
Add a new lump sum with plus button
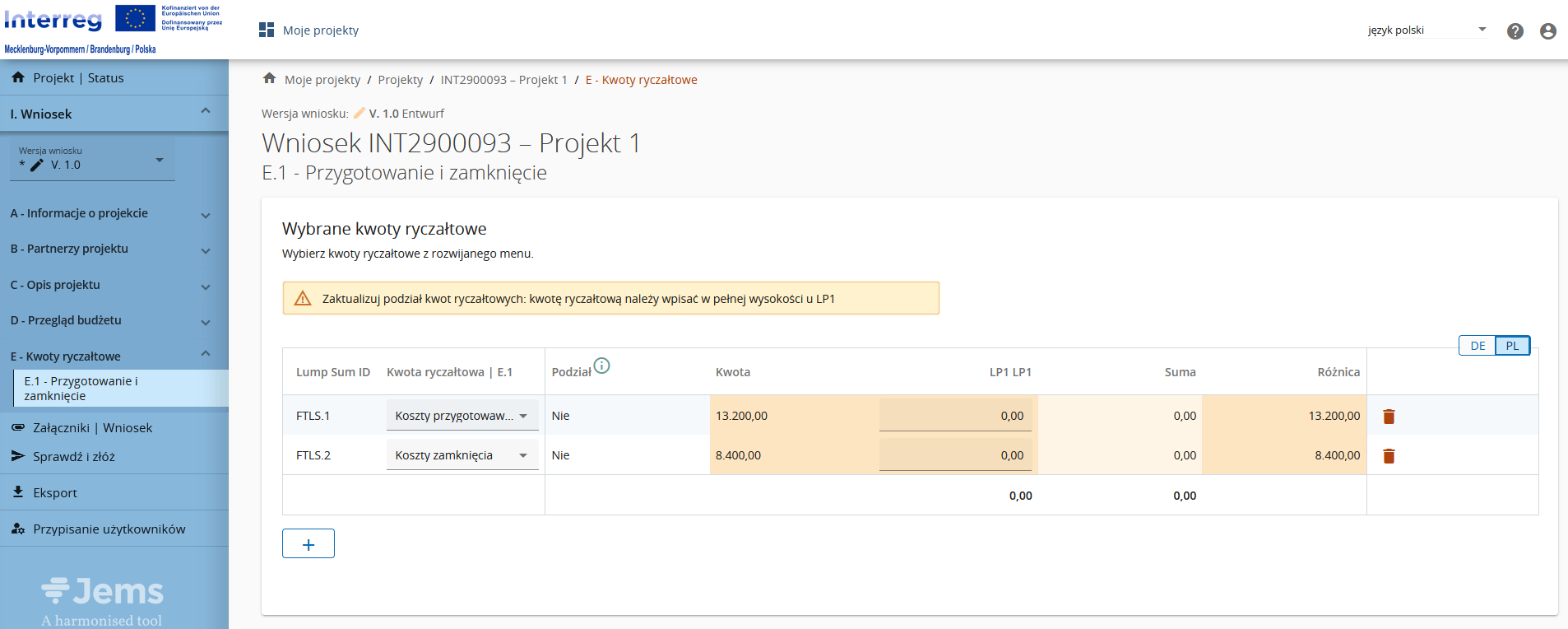point(308,544)
